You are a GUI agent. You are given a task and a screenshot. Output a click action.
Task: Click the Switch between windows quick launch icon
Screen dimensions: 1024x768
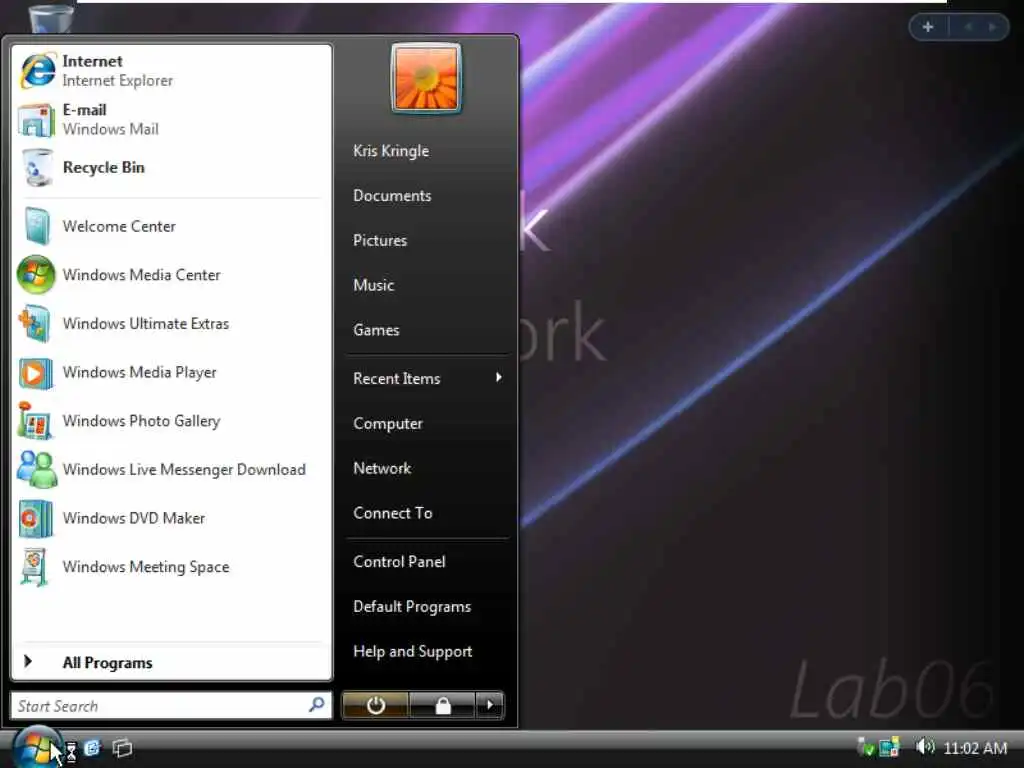coord(122,748)
